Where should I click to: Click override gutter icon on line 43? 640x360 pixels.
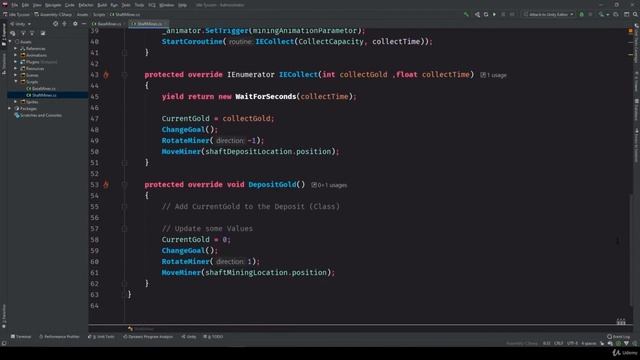(x=106, y=75)
